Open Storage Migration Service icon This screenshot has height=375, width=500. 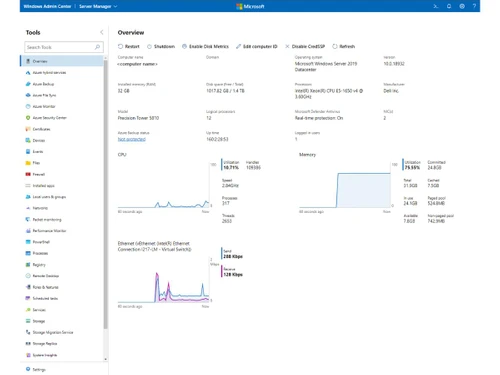[x=28, y=332]
